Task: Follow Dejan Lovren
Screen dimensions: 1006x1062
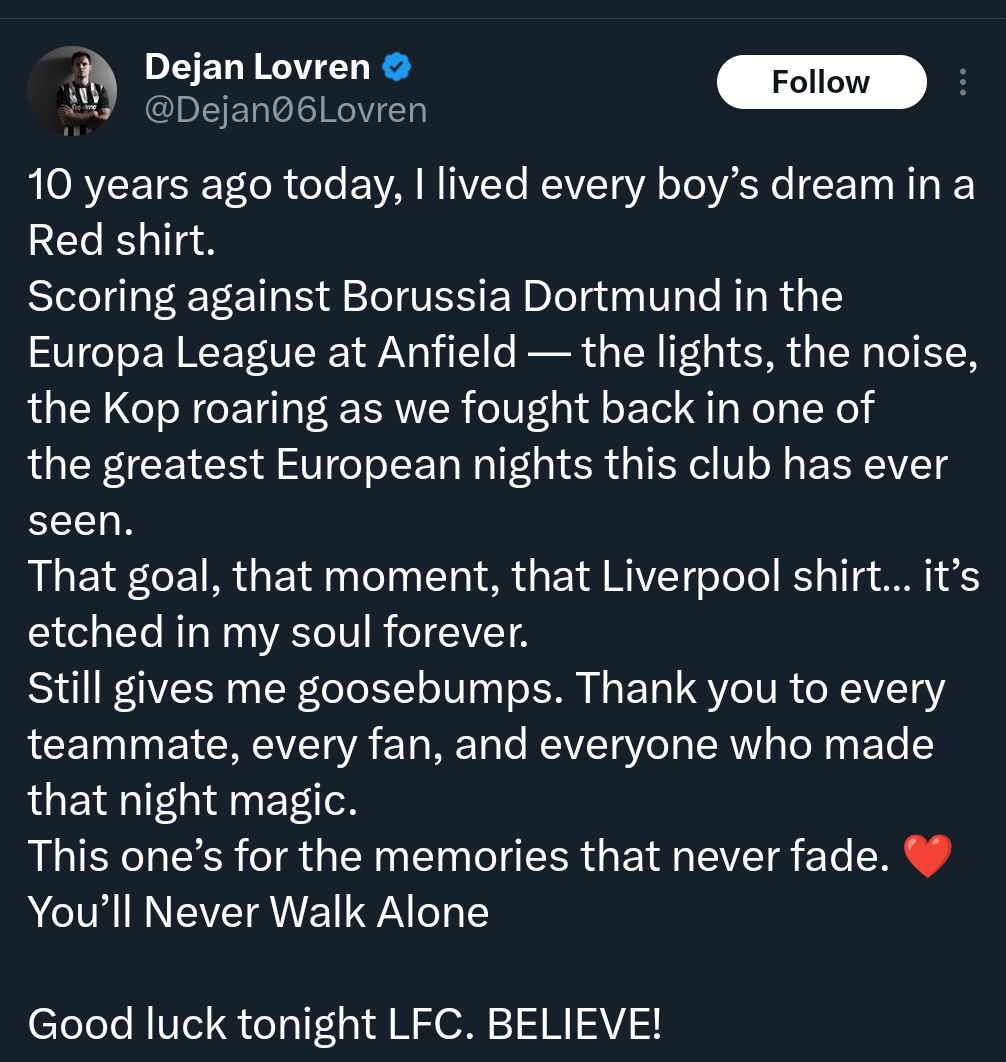Action: click(x=821, y=82)
